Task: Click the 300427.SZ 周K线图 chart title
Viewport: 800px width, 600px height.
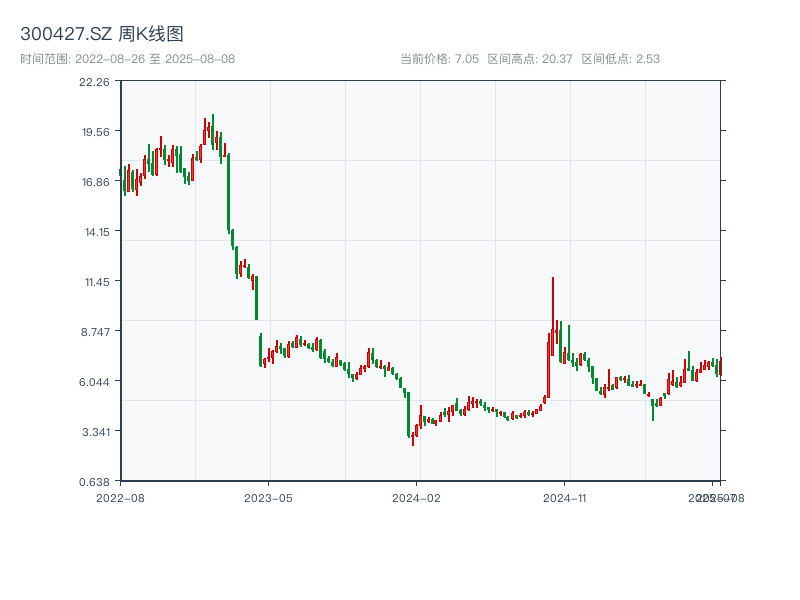Action: tap(102, 35)
